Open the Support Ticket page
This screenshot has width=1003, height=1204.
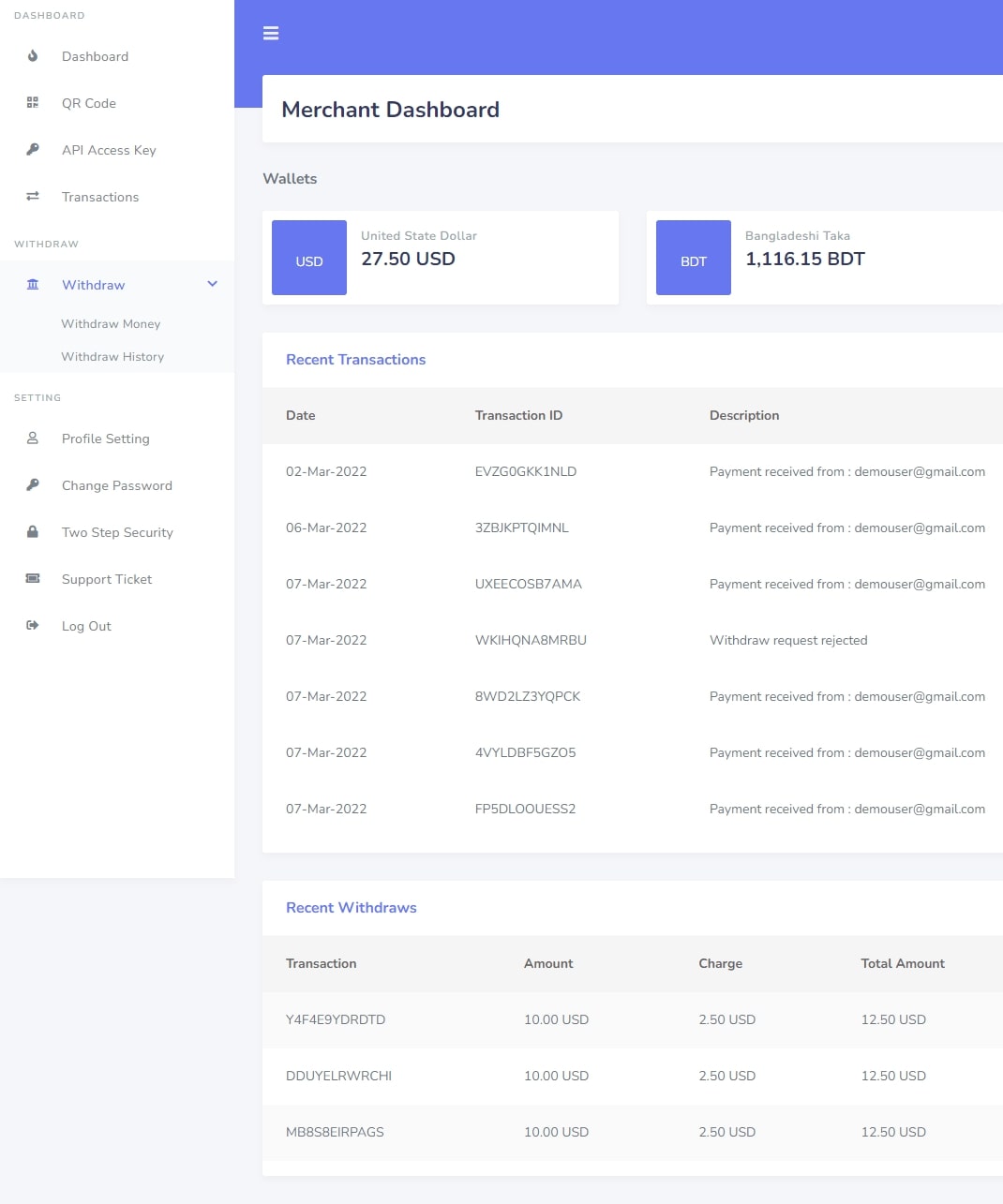[x=106, y=579]
